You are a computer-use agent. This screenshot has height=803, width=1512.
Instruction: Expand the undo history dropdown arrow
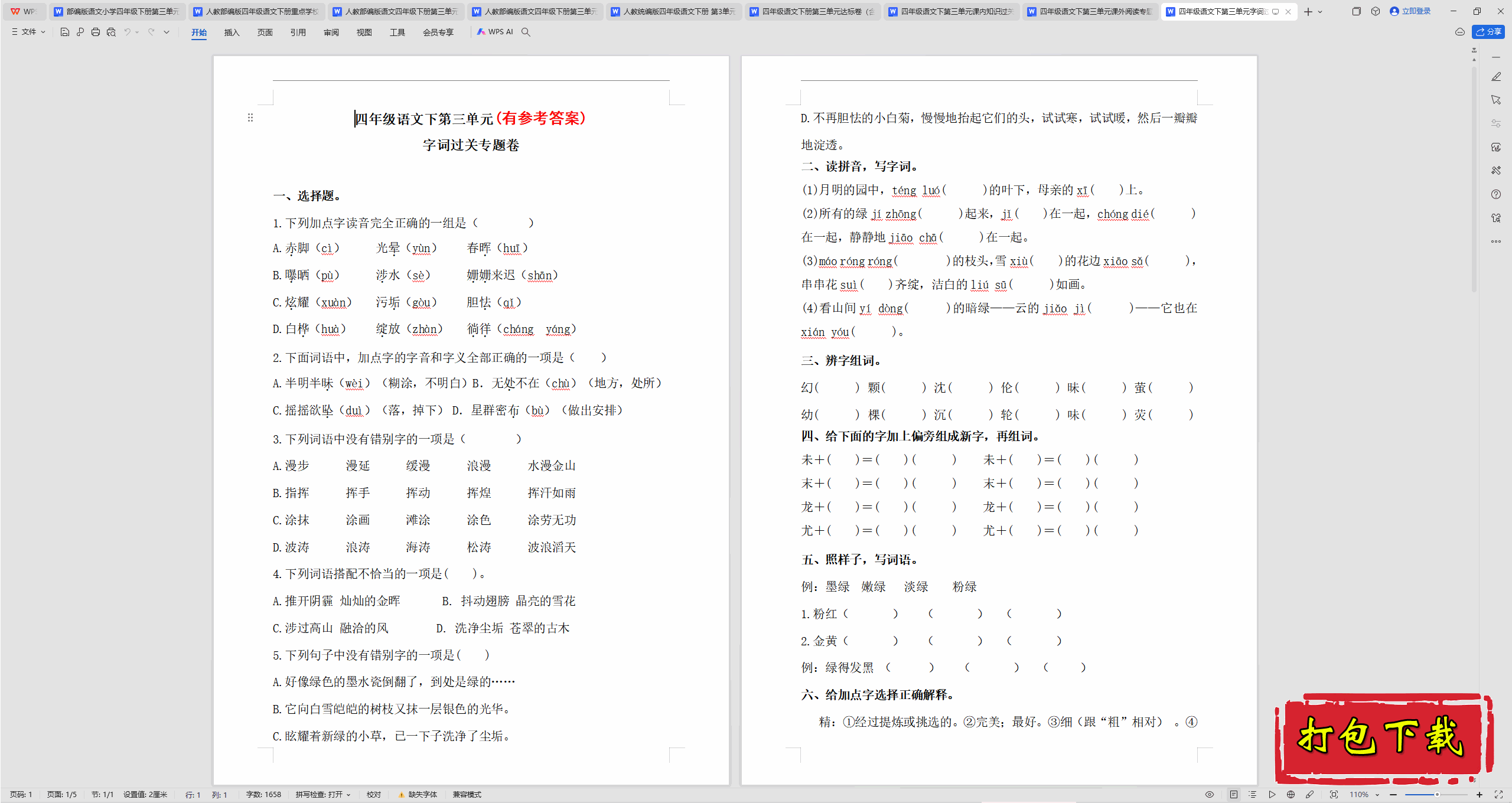(x=138, y=32)
